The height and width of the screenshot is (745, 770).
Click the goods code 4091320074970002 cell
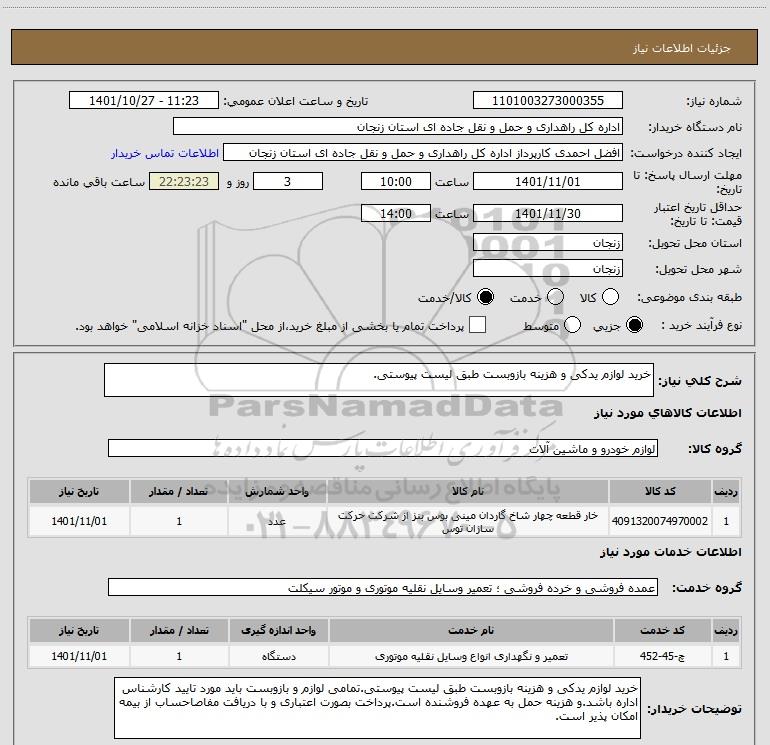pyautogui.click(x=660, y=521)
